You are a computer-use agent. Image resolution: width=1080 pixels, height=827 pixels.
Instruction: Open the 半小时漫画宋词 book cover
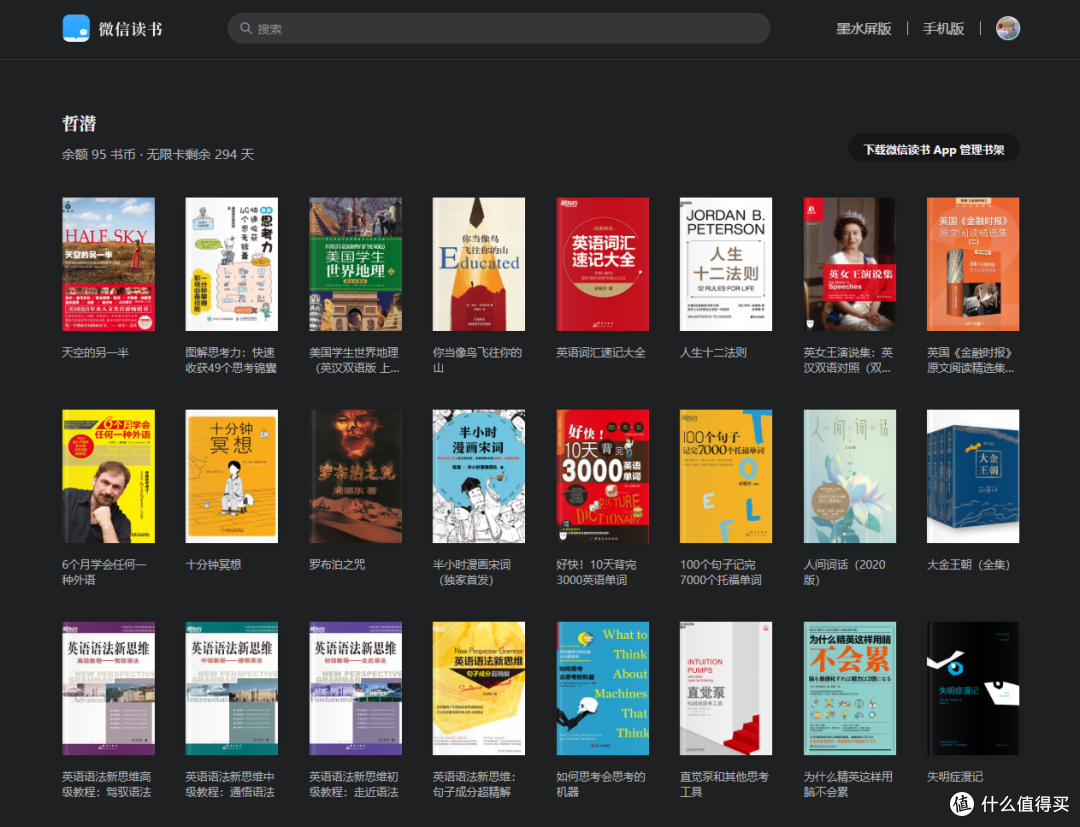coord(479,477)
